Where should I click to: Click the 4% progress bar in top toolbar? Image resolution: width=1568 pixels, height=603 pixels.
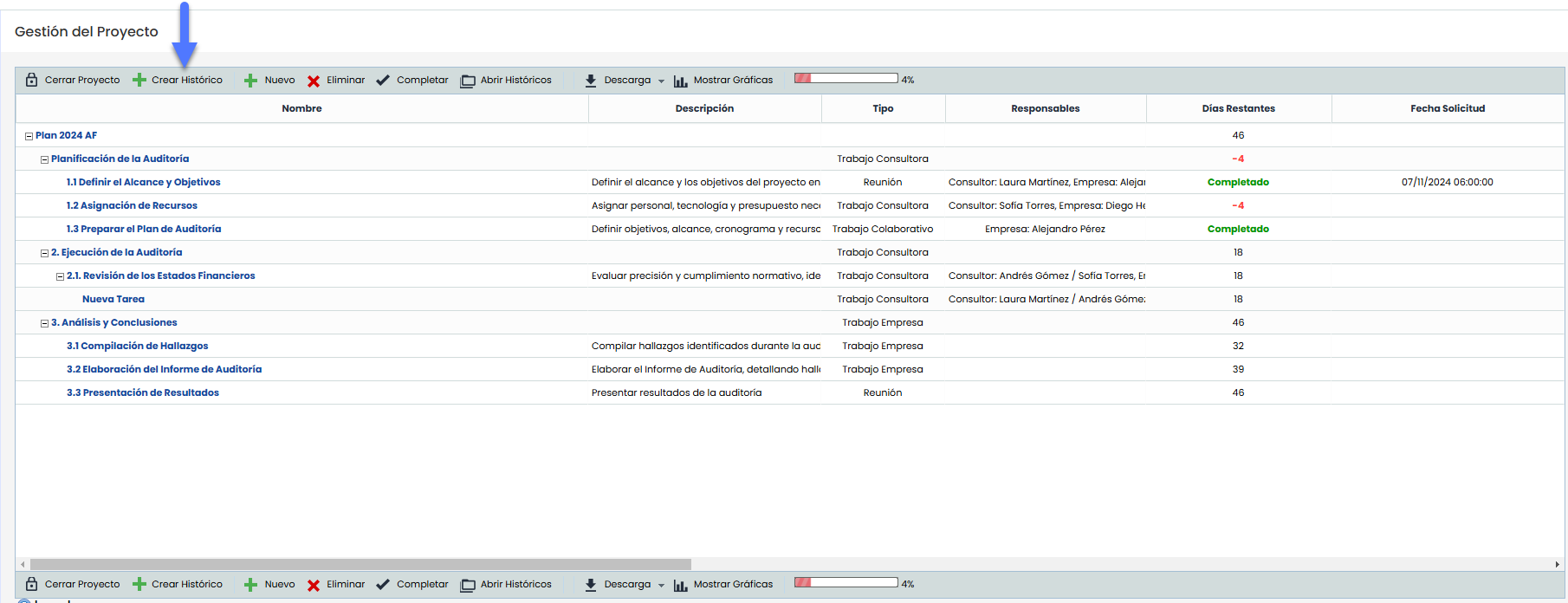846,79
